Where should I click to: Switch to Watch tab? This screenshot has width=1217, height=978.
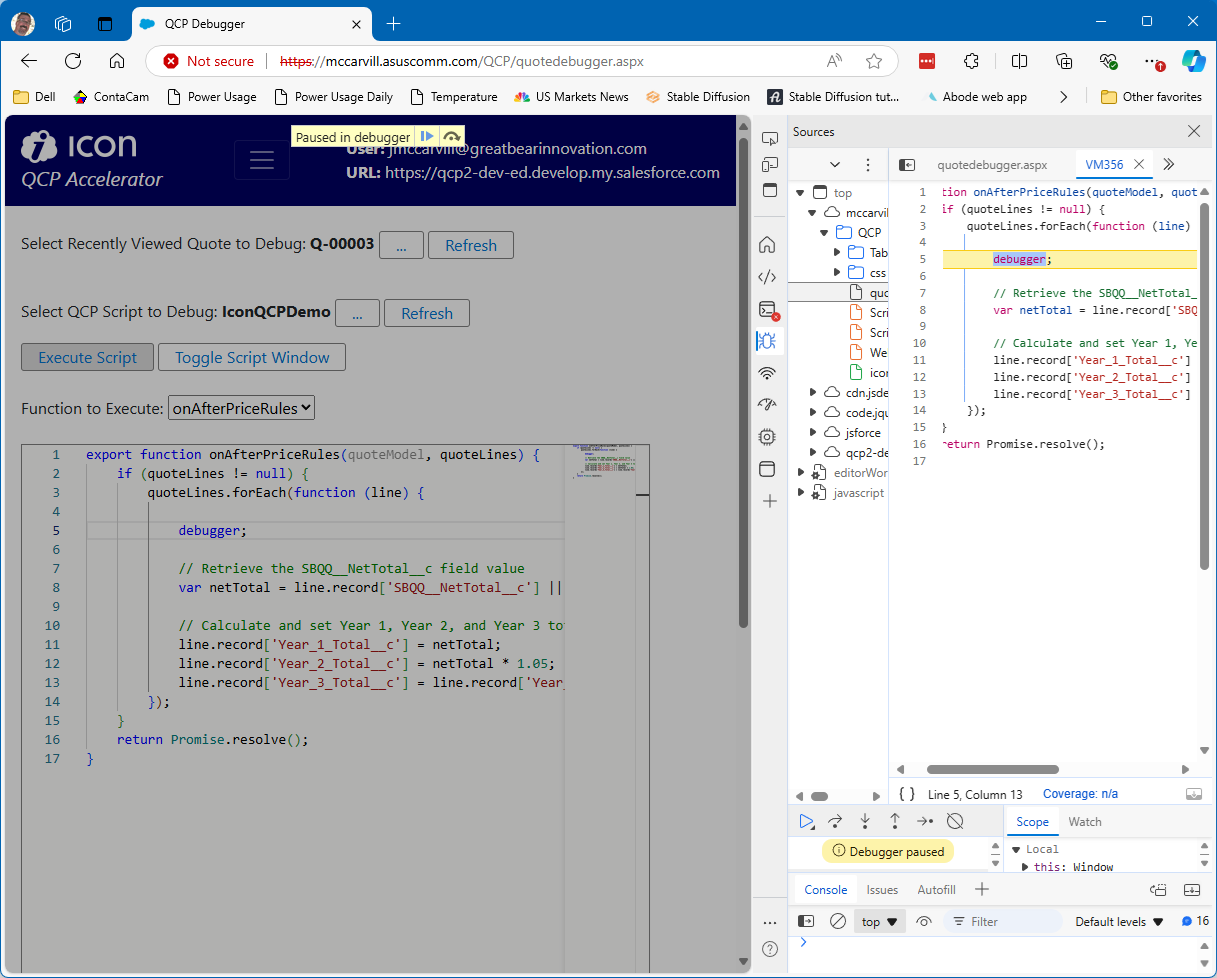point(1085,821)
